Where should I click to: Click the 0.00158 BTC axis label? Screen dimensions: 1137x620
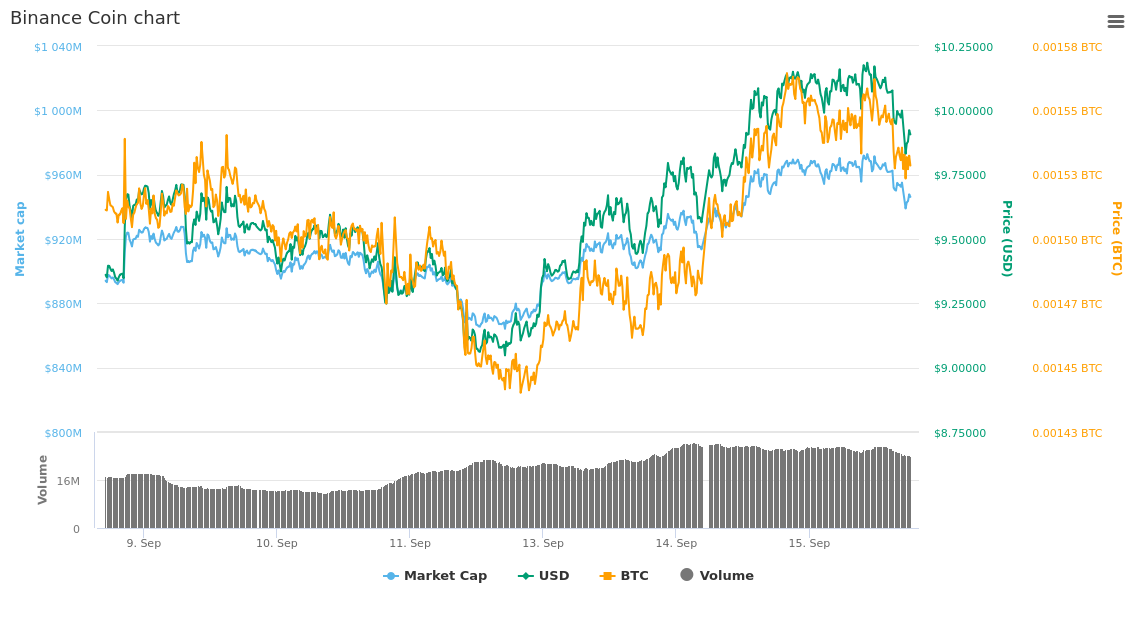pyautogui.click(x=1067, y=47)
